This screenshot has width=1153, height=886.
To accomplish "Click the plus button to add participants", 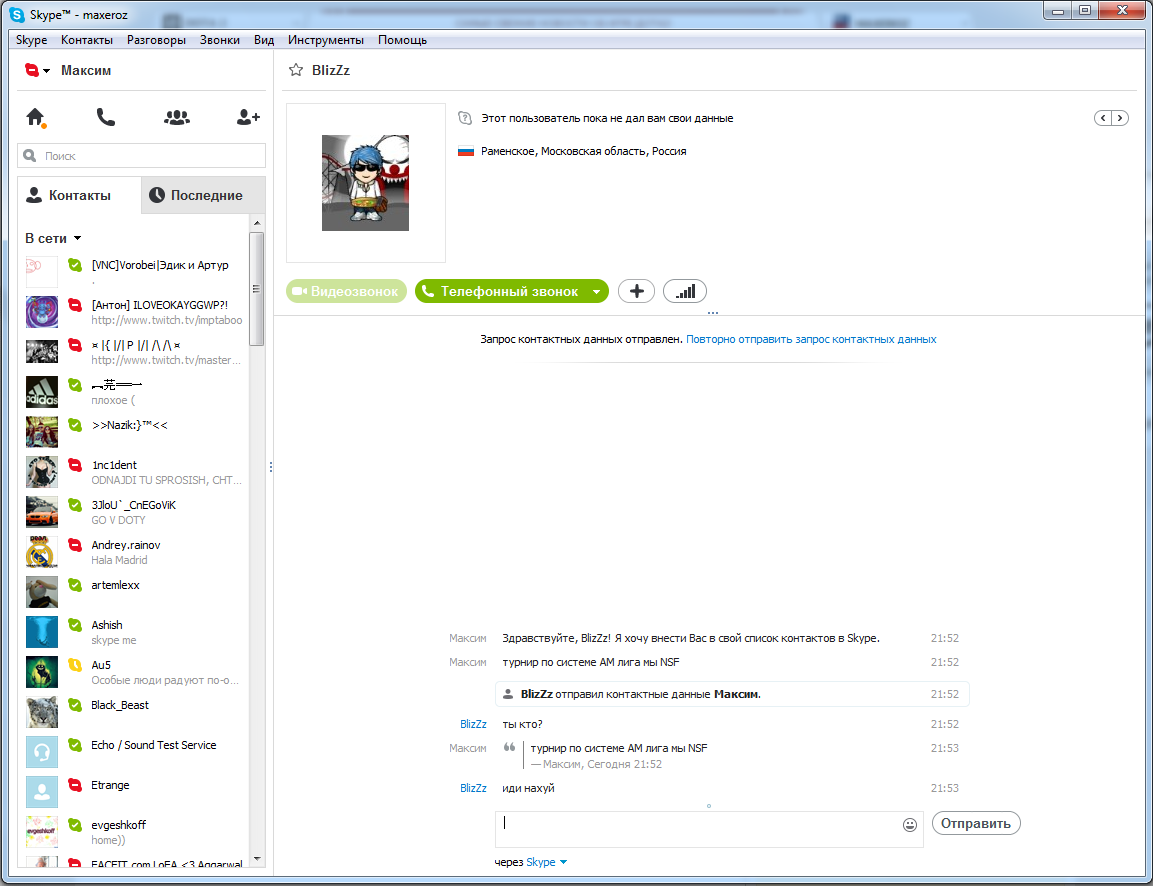I will pos(636,291).
